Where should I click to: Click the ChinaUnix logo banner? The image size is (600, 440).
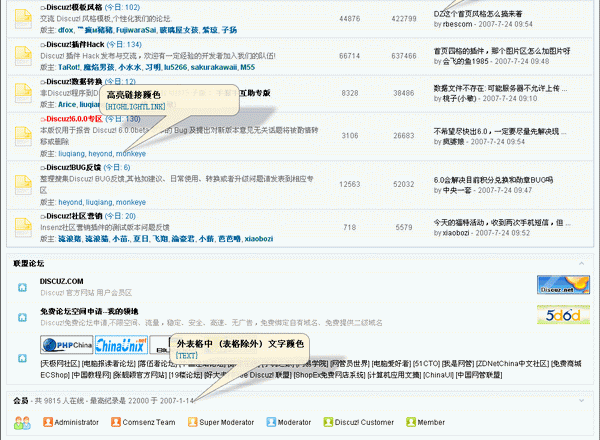click(x=121, y=345)
